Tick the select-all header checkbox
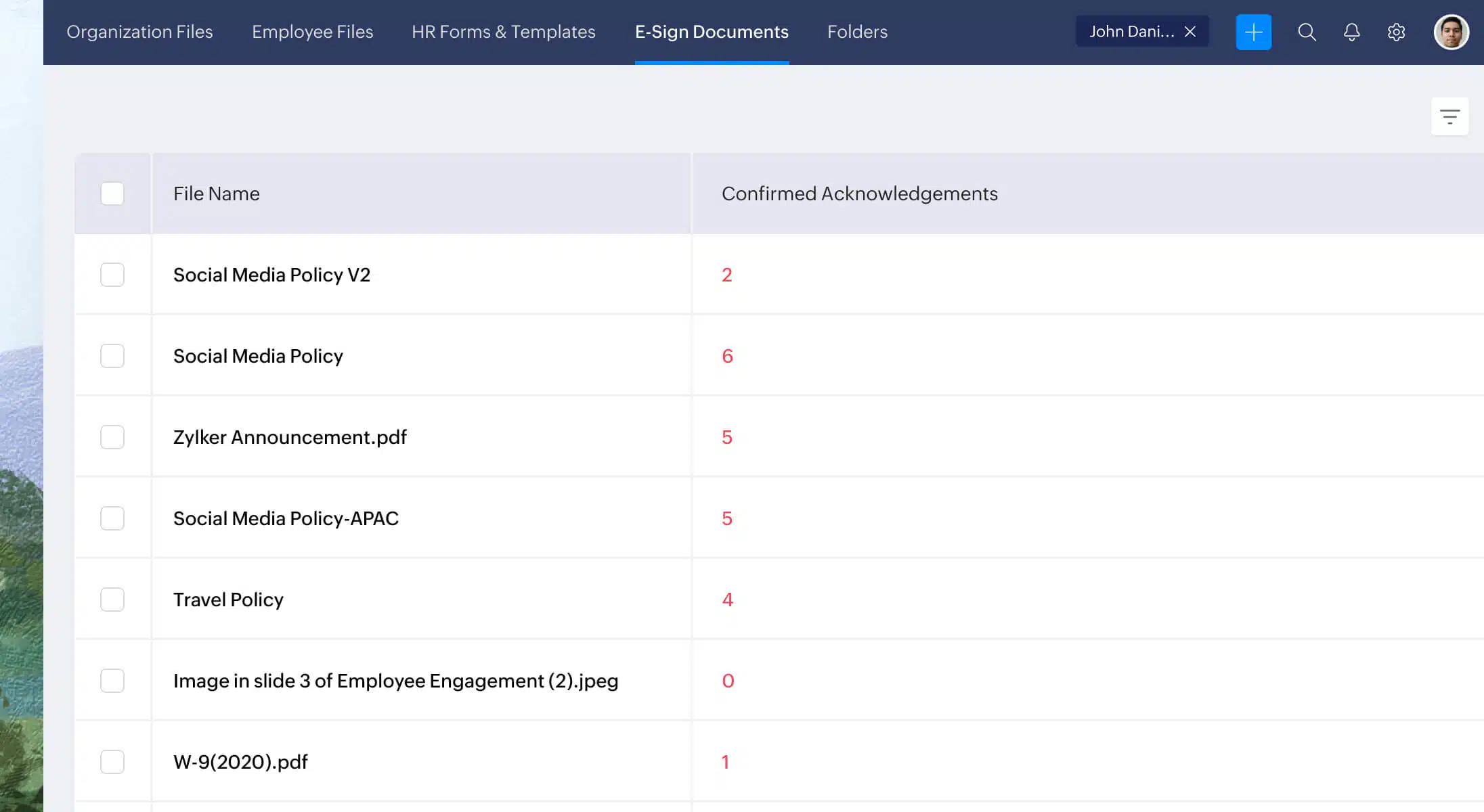The width and height of the screenshot is (1484, 812). (112, 194)
